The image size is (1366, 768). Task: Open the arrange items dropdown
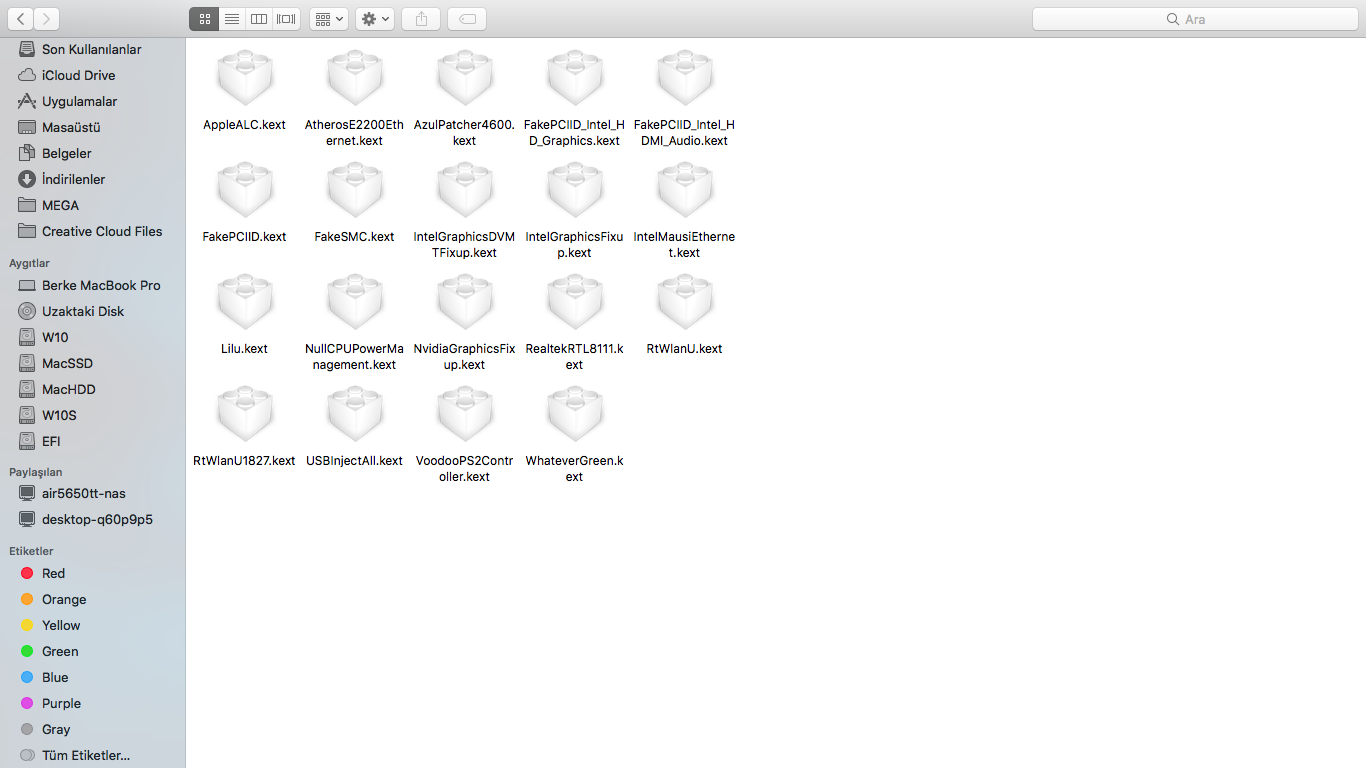point(328,19)
